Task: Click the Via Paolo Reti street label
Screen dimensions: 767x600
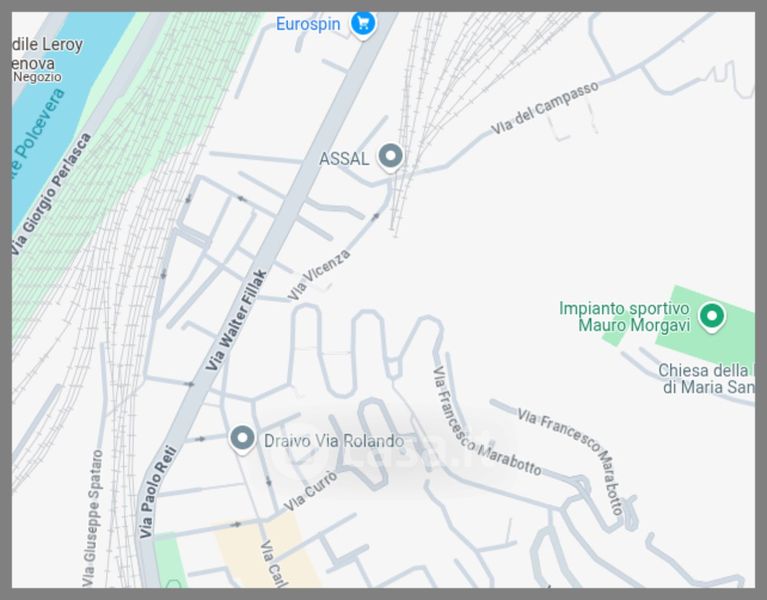Action: tap(157, 491)
